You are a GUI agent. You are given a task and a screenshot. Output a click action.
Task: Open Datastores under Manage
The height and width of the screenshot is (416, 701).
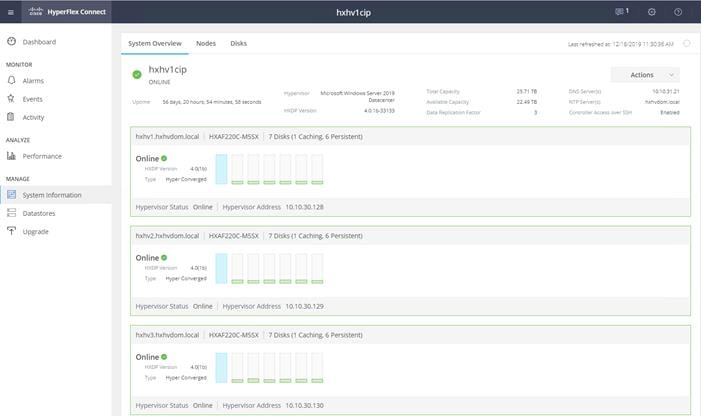pyautogui.click(x=39, y=213)
